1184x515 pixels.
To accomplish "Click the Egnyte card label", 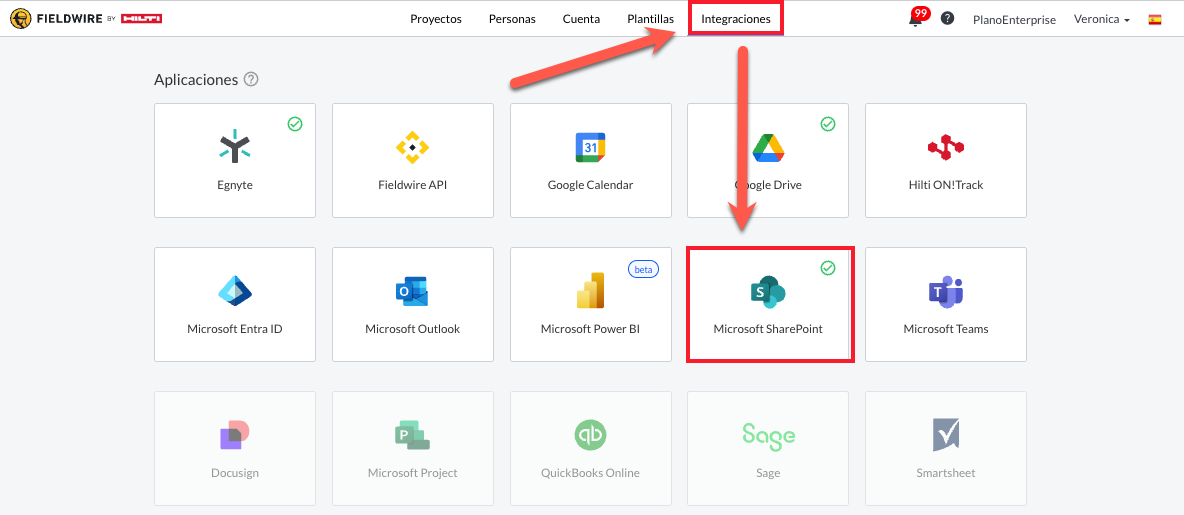I will click(235, 185).
